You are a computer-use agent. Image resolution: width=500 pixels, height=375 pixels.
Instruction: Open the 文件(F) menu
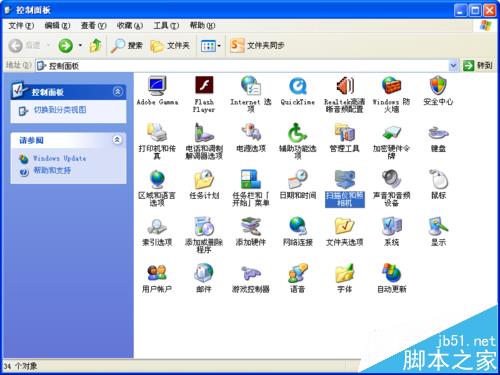point(21,25)
